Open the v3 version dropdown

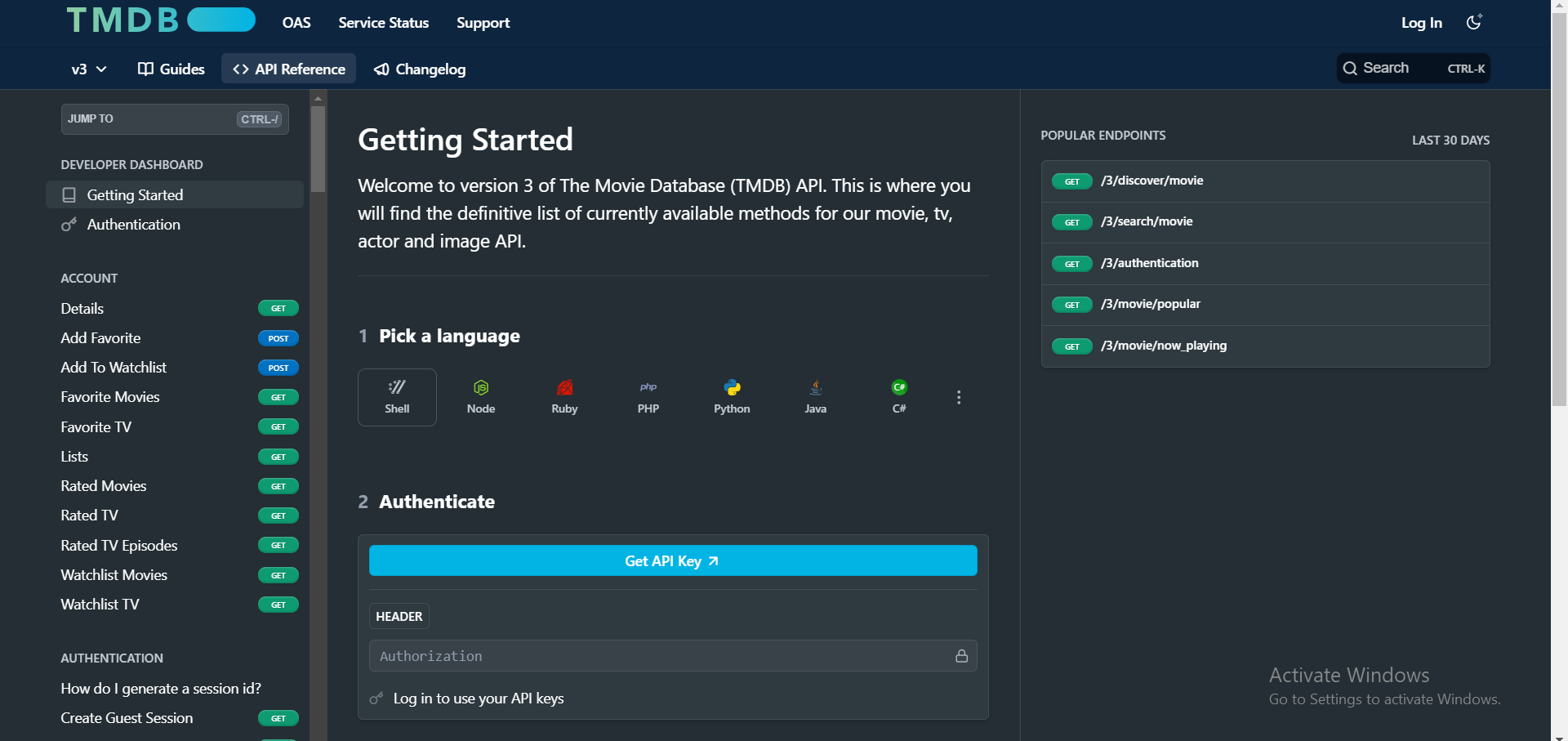(89, 69)
